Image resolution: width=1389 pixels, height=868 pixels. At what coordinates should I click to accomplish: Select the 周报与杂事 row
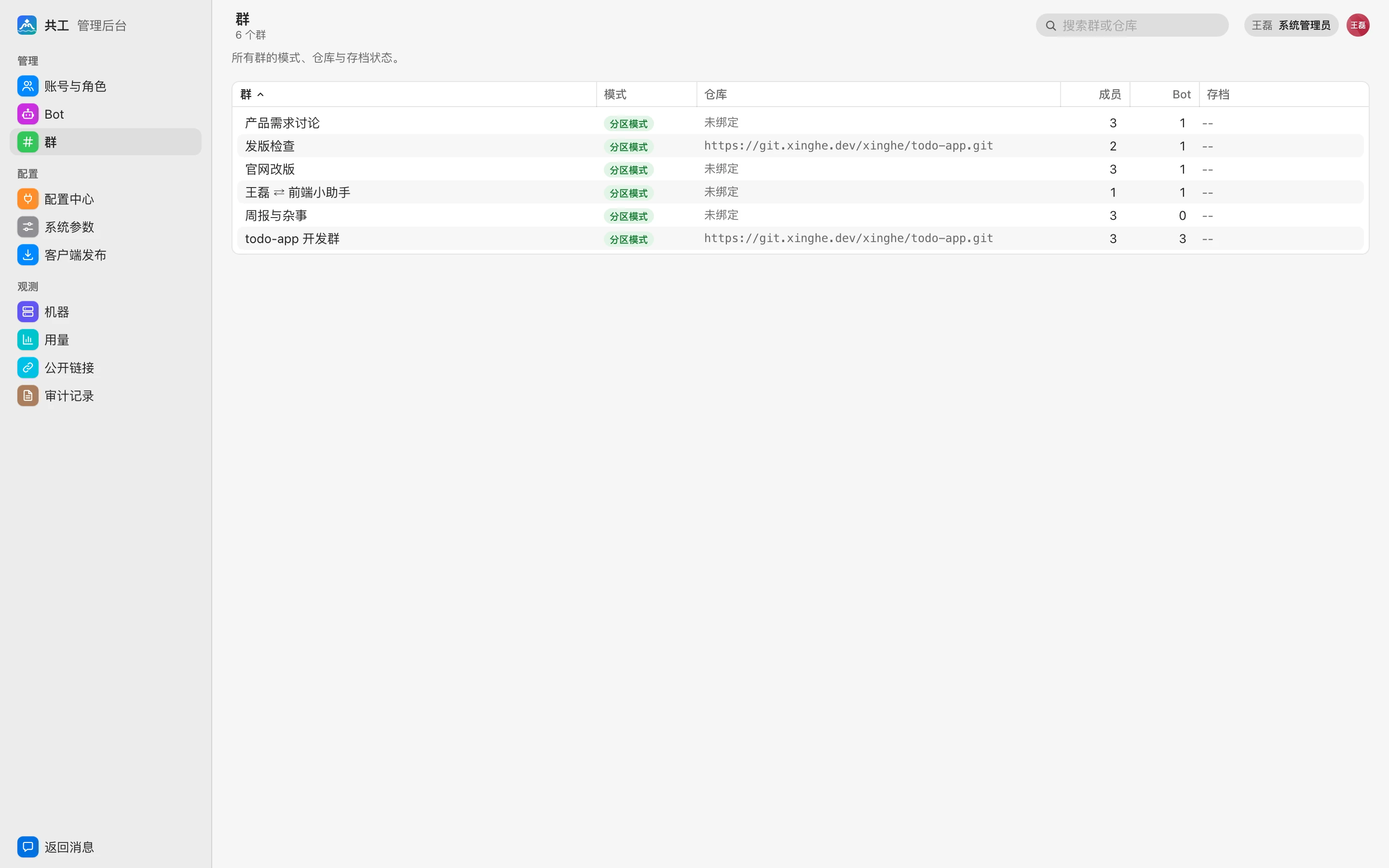800,215
